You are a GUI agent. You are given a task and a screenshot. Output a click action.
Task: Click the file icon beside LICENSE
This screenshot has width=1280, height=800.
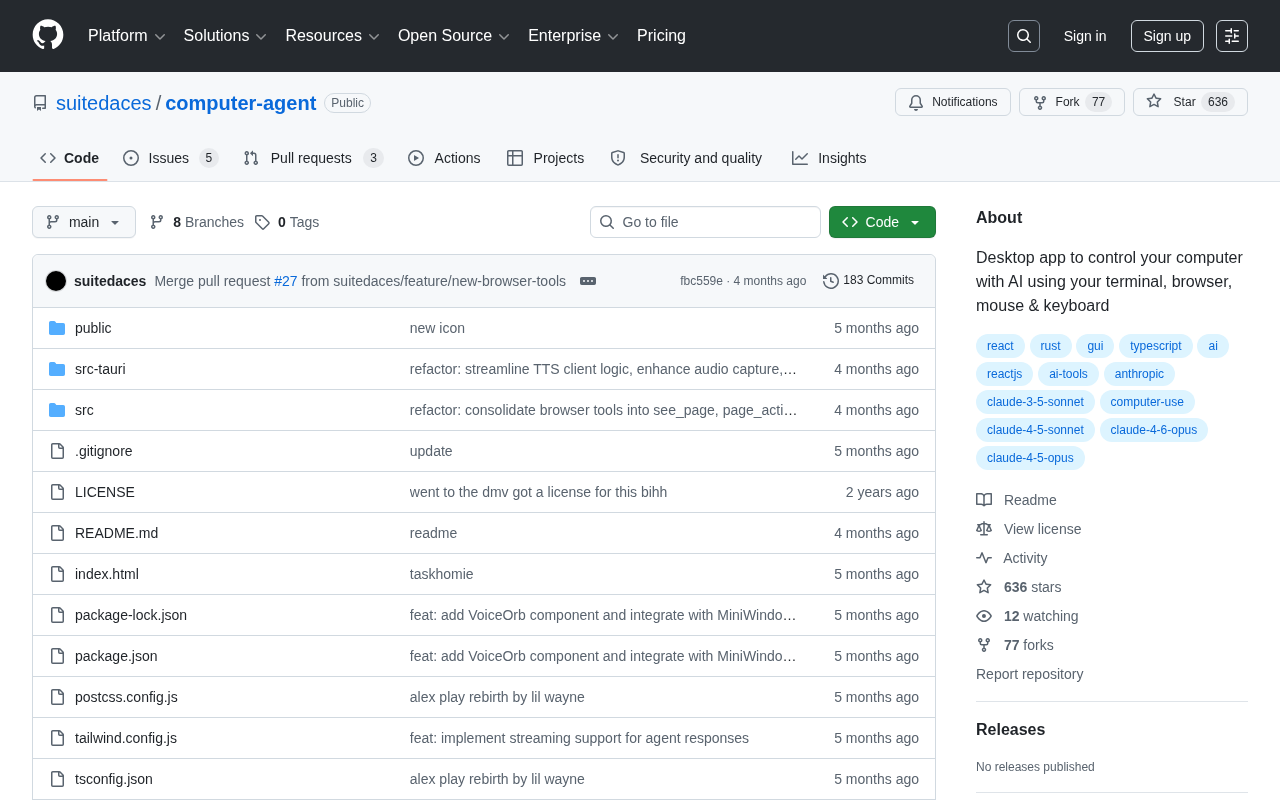click(57, 492)
